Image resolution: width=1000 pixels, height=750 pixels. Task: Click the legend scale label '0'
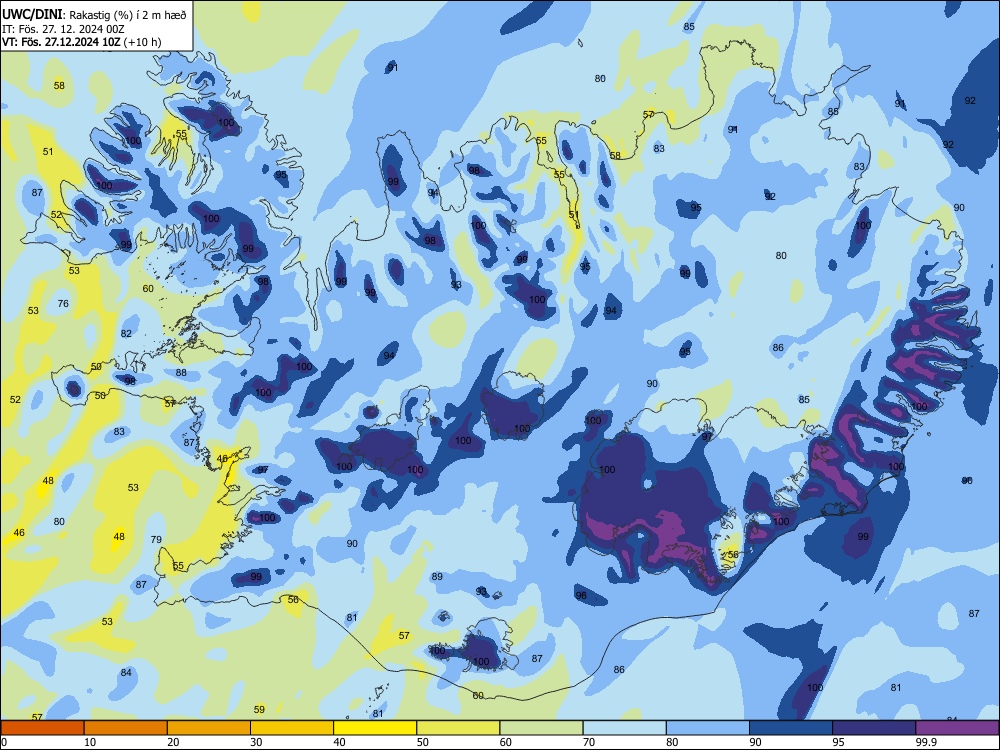(4, 742)
